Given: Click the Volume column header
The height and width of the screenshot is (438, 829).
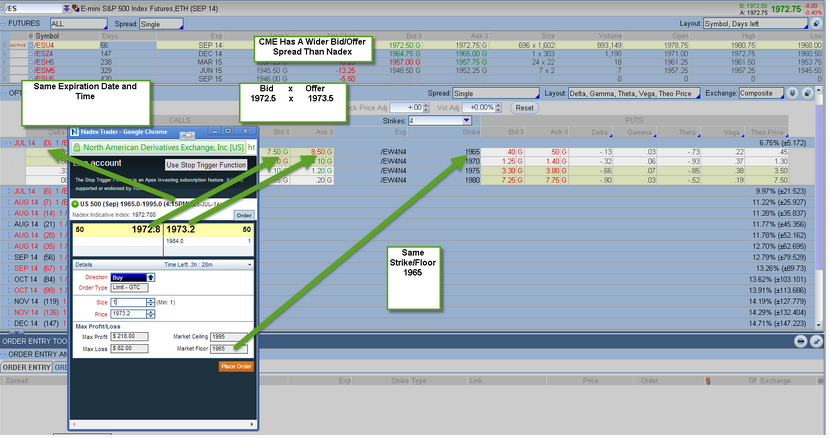Looking at the screenshot, I should [610, 36].
